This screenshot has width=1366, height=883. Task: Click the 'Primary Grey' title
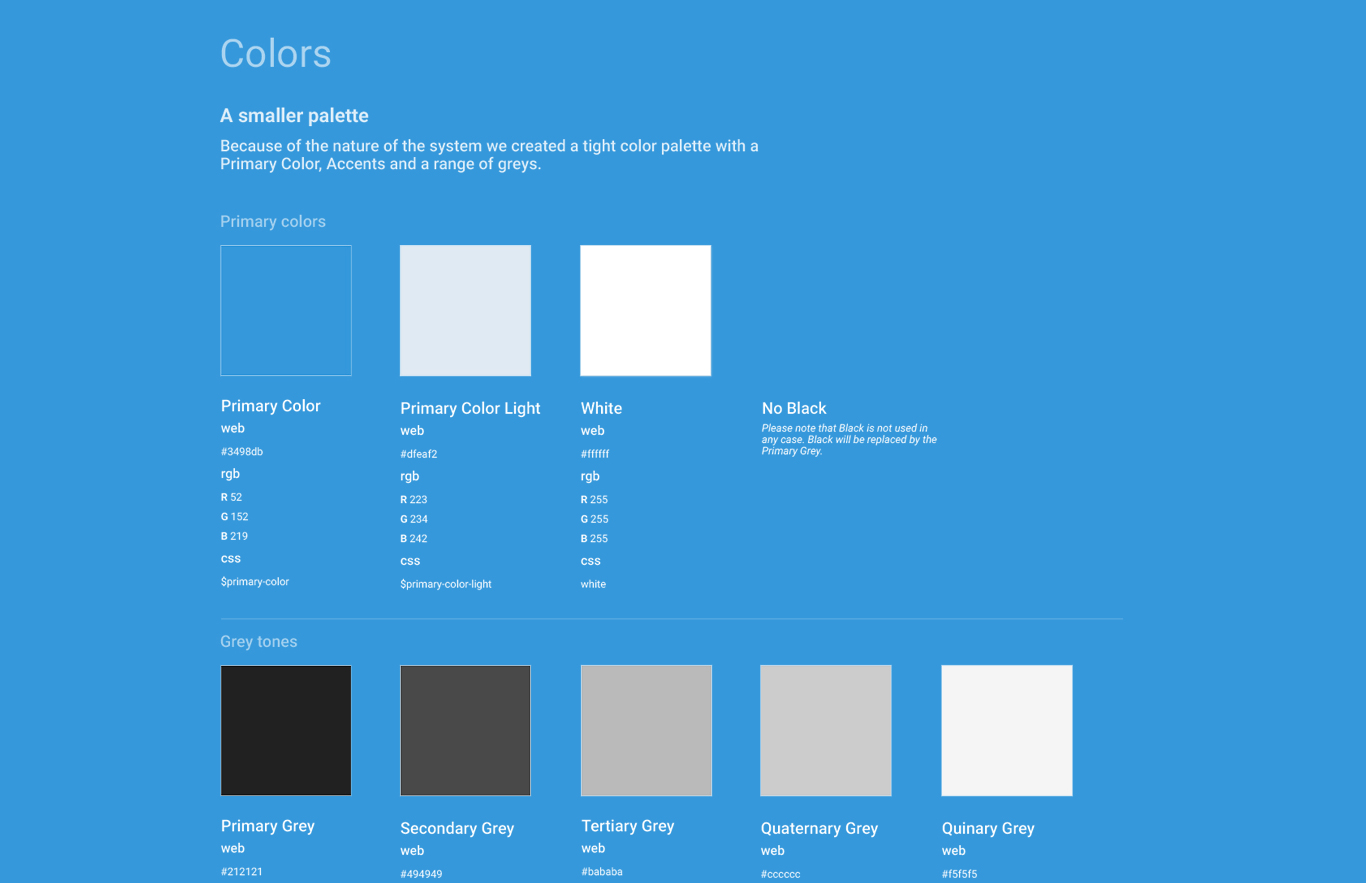click(268, 826)
